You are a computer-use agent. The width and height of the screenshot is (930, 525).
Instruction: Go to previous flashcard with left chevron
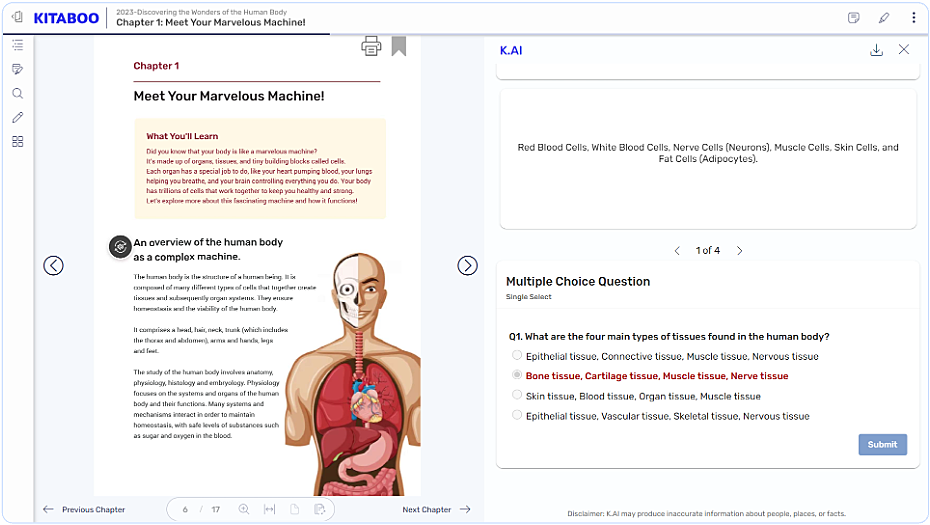pyautogui.click(x=677, y=251)
